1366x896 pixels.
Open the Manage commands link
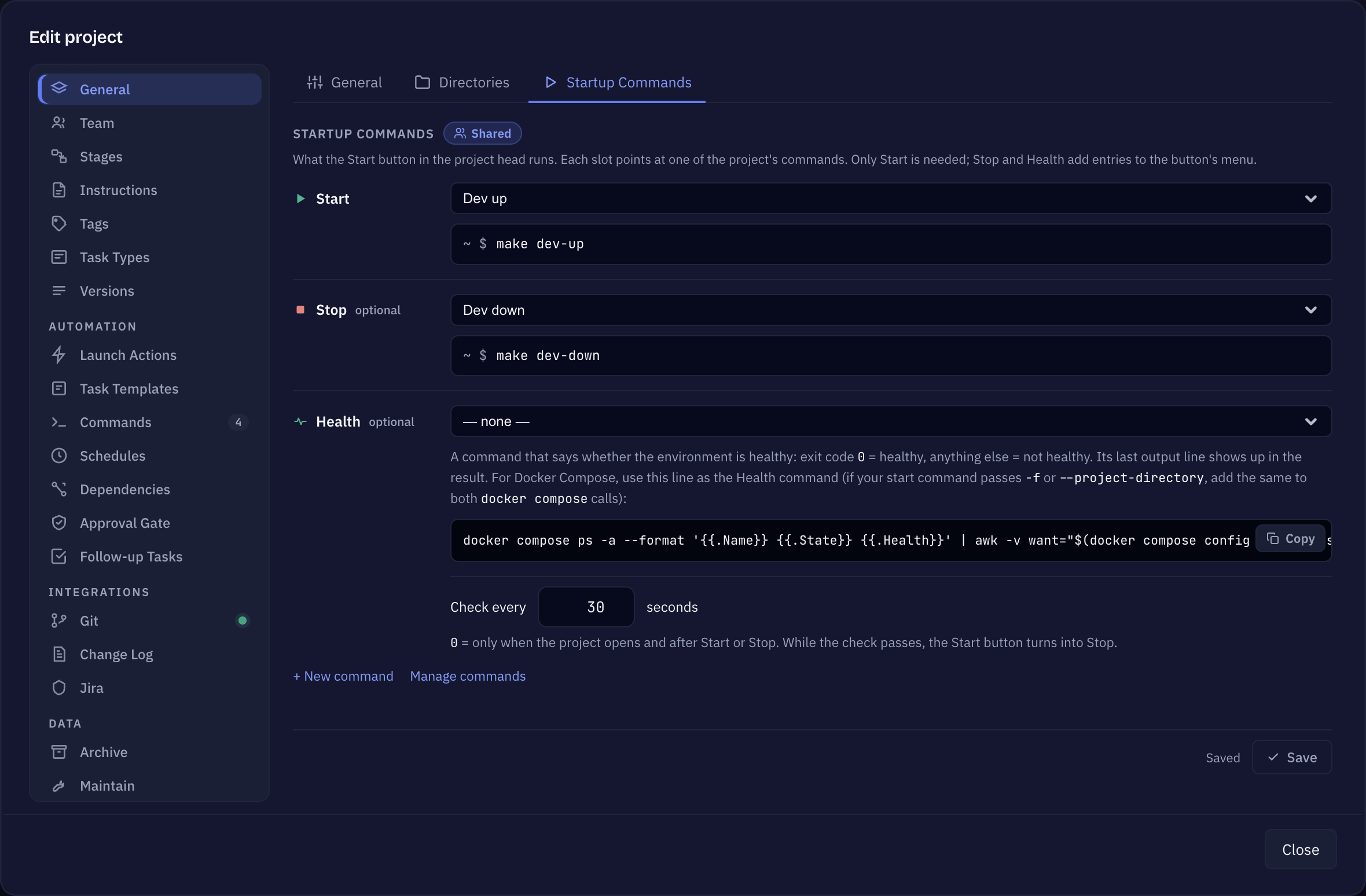tap(468, 676)
